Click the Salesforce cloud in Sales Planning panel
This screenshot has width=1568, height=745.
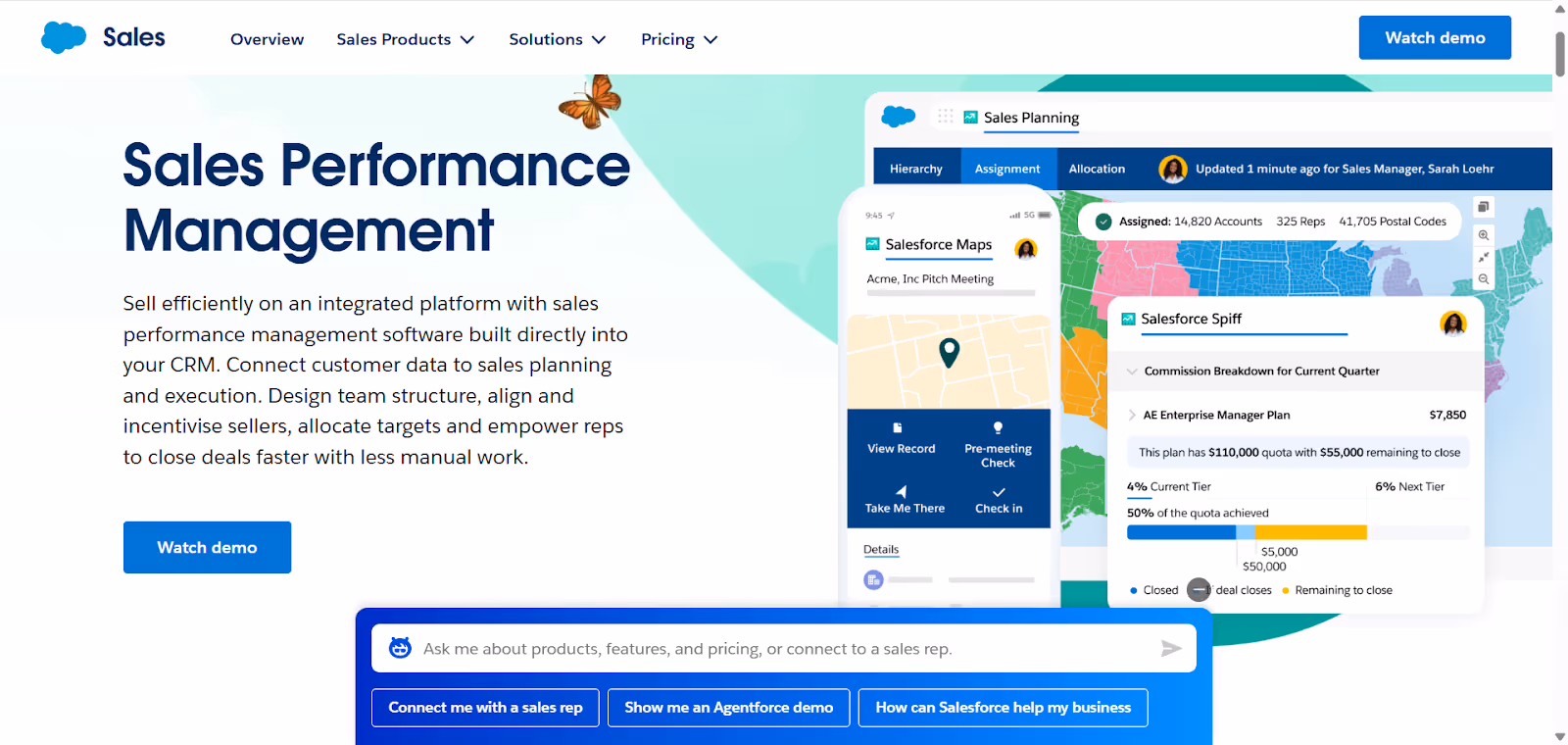(x=898, y=117)
